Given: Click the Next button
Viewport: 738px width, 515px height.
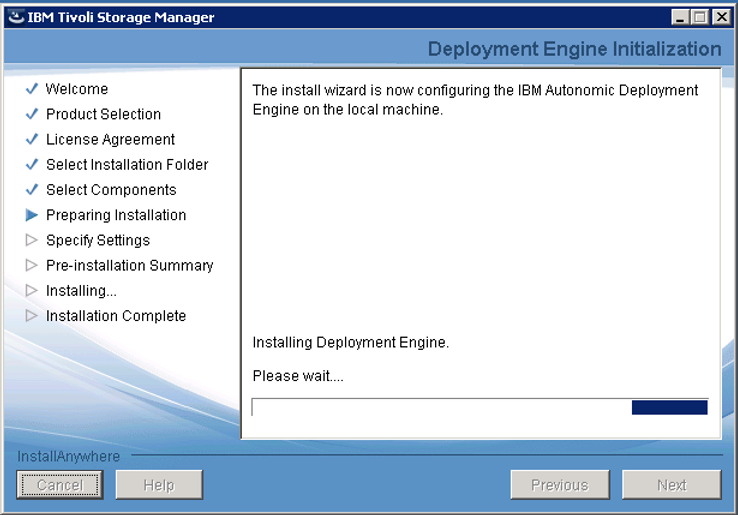Looking at the screenshot, I should (x=672, y=484).
